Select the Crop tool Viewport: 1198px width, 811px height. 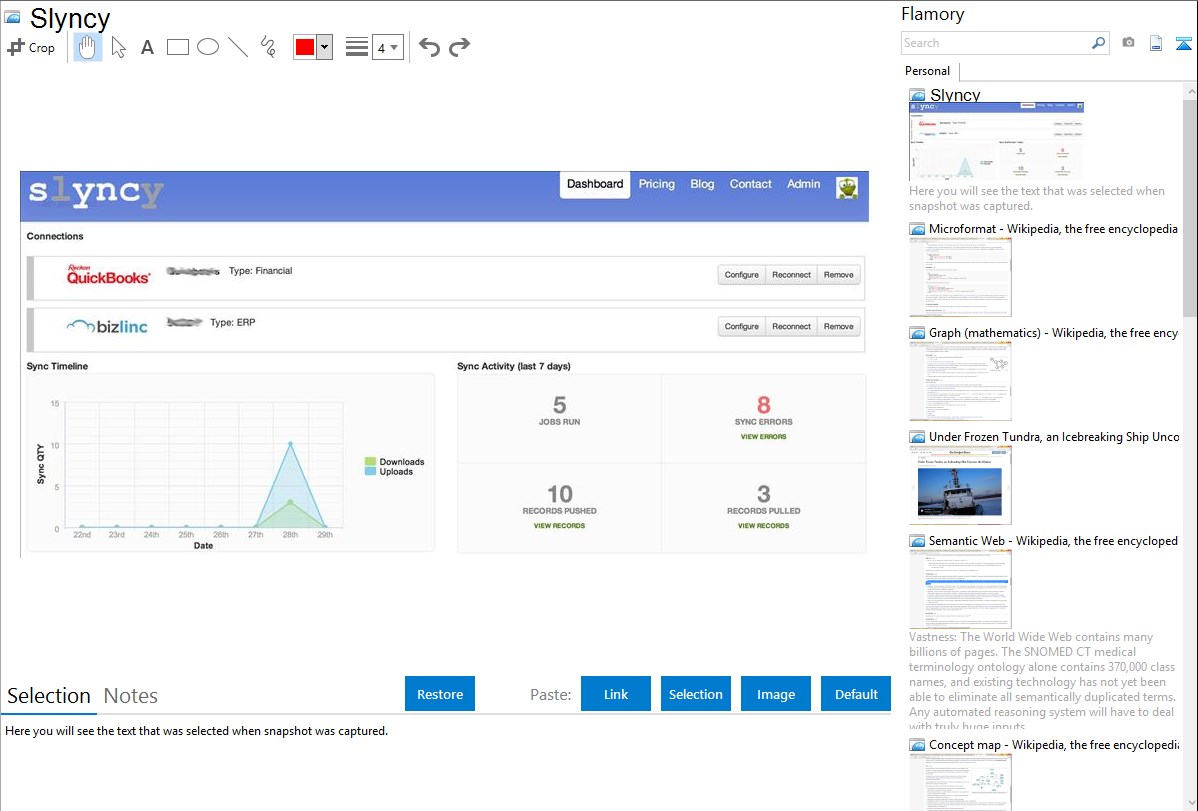31,47
